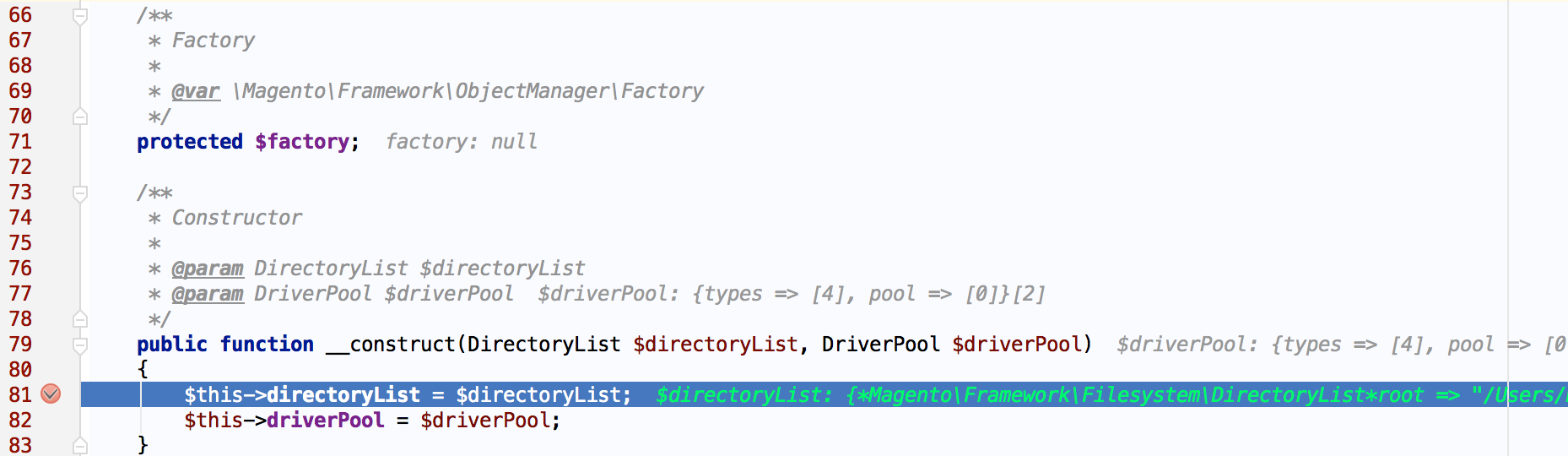Collapse the Constructor doc comment at line 73
This screenshot has width=1568, height=456.
click(80, 193)
